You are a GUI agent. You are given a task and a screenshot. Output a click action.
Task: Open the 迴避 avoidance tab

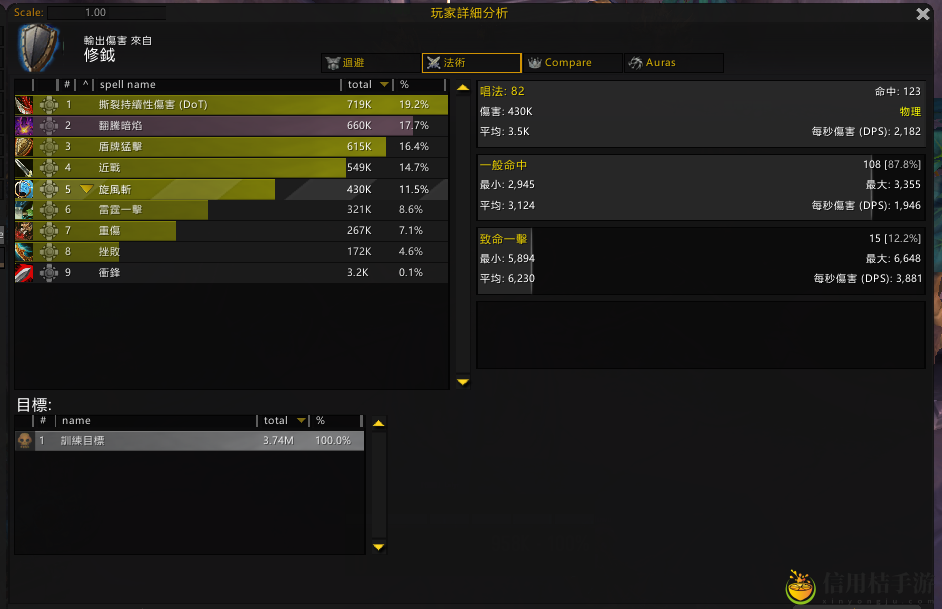(371, 62)
